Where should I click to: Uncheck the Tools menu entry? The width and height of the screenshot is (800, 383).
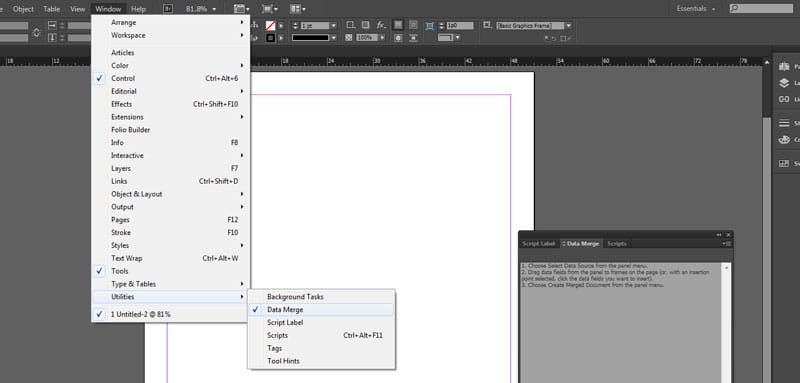(x=171, y=271)
